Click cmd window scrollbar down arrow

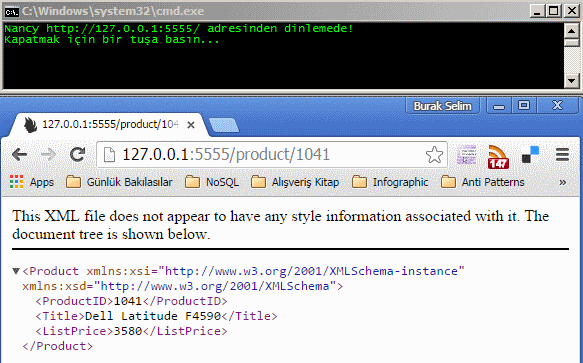(x=571, y=80)
